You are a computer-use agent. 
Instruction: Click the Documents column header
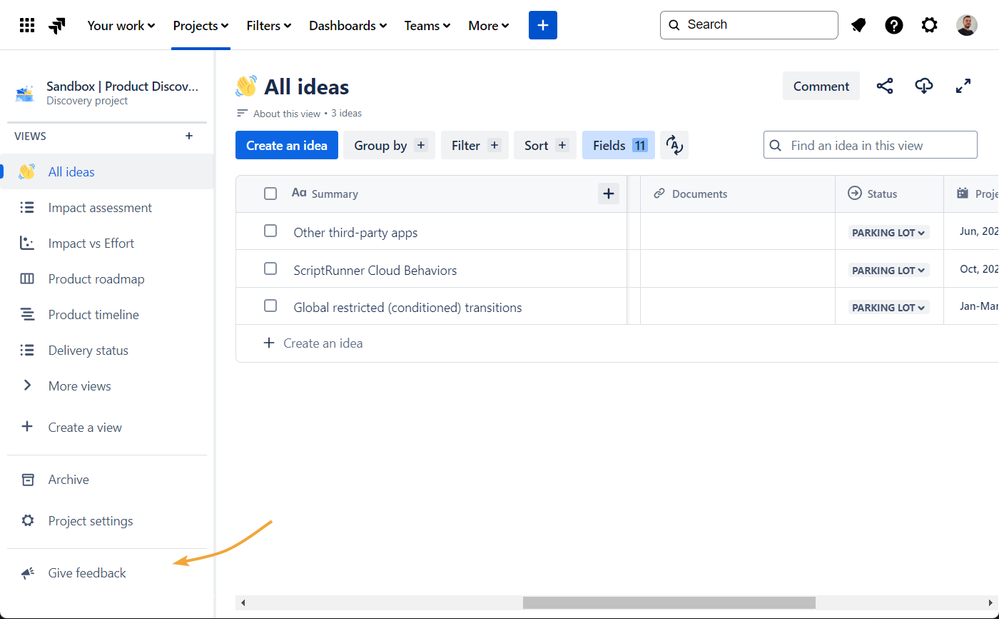click(x=738, y=194)
